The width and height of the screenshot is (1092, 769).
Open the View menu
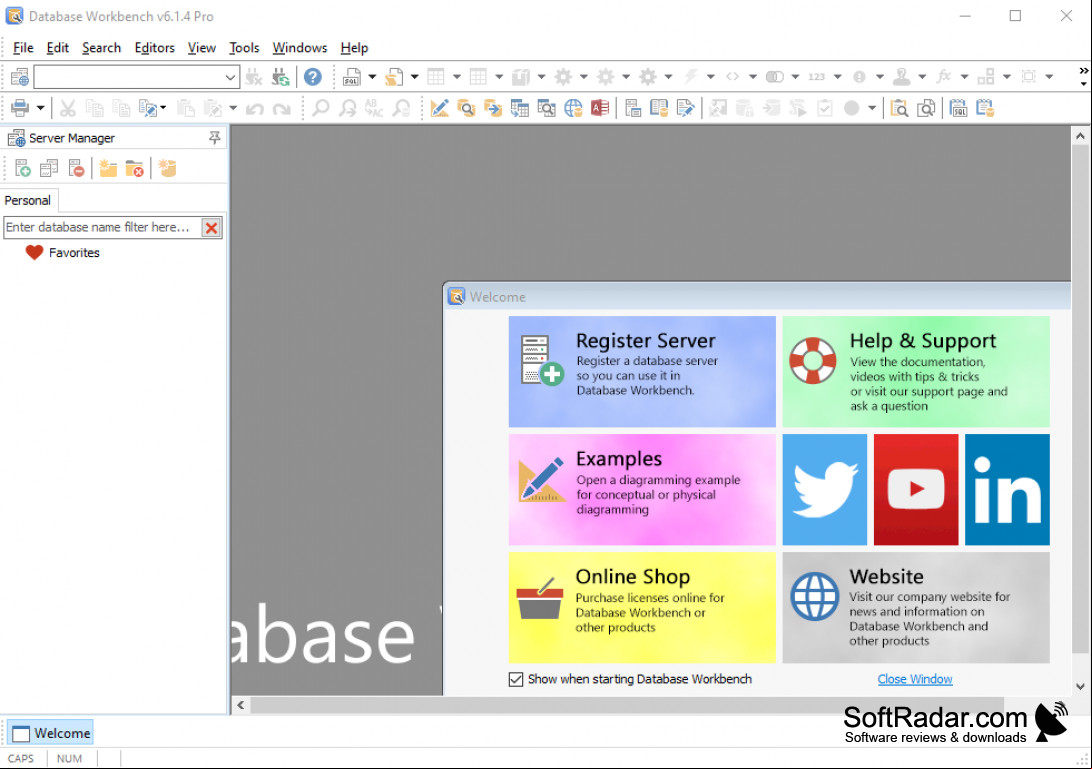coord(201,47)
